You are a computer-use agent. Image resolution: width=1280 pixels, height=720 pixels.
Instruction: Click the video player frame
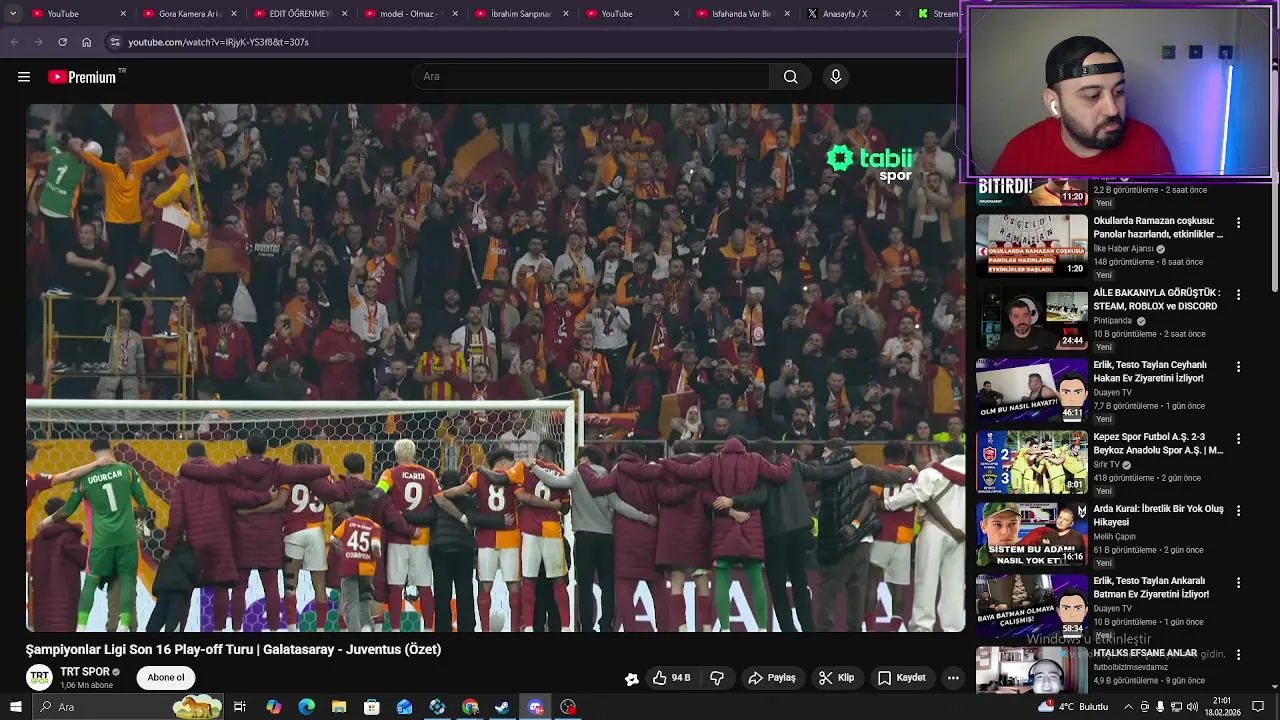click(x=496, y=368)
